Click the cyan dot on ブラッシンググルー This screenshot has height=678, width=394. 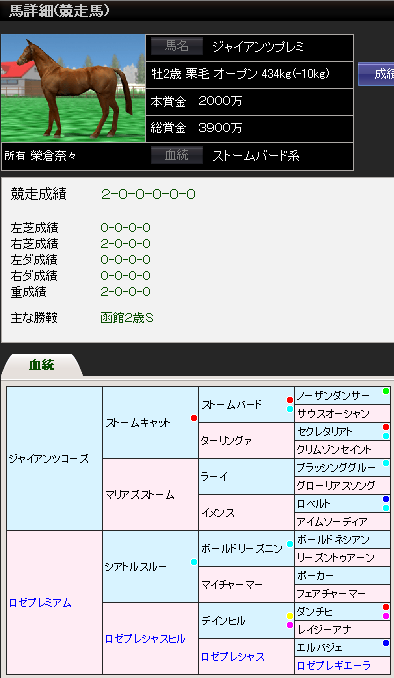(386, 463)
